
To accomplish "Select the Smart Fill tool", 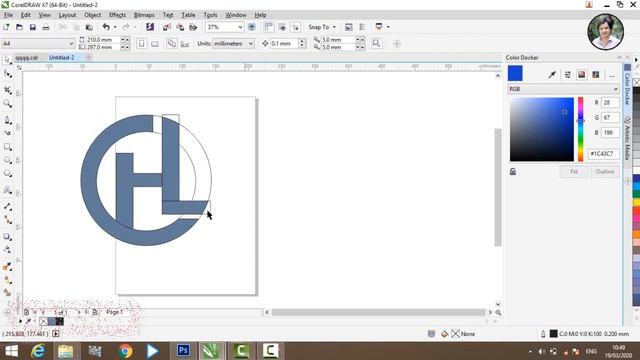I will coord(7,292).
